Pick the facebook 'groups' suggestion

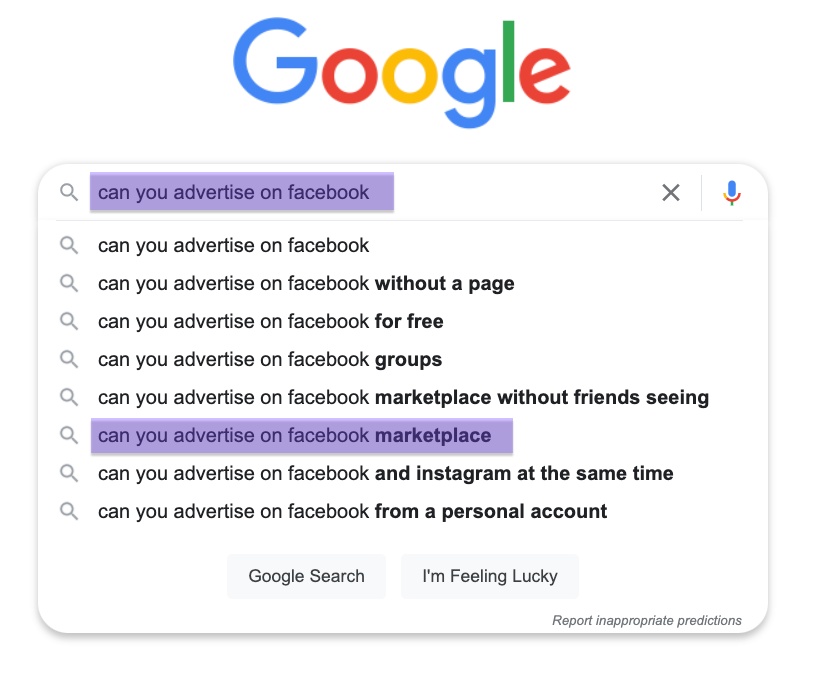tap(270, 359)
